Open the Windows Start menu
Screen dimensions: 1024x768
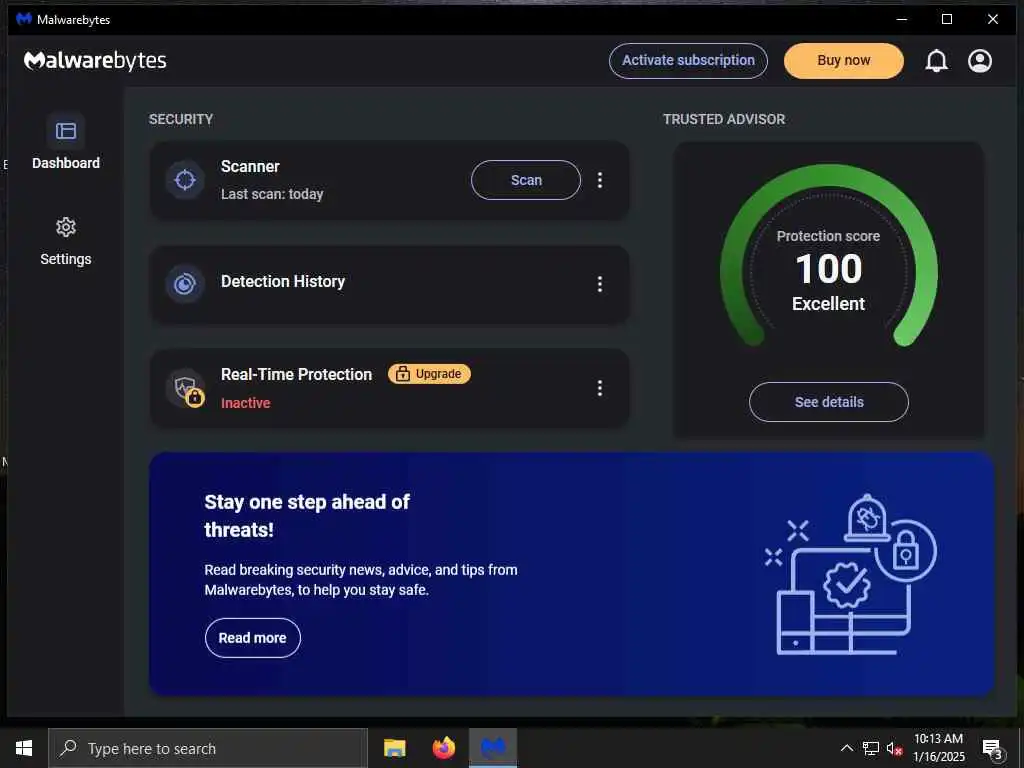tap(24, 748)
